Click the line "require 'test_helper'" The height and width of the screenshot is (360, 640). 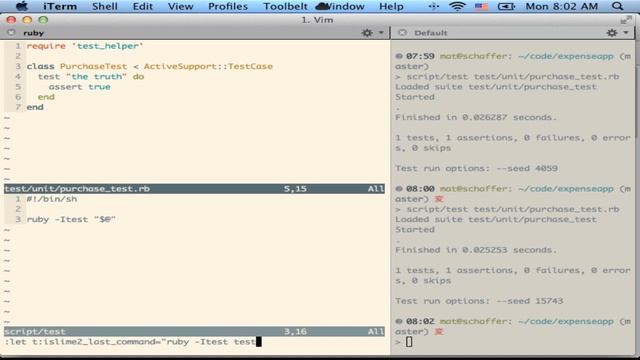(85, 46)
